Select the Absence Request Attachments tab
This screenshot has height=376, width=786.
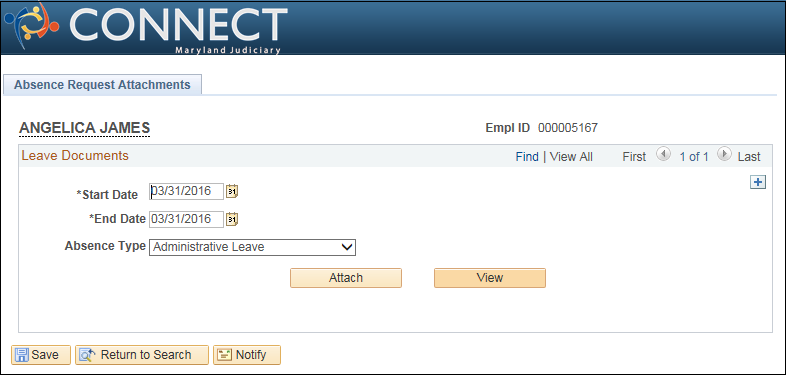(x=102, y=85)
